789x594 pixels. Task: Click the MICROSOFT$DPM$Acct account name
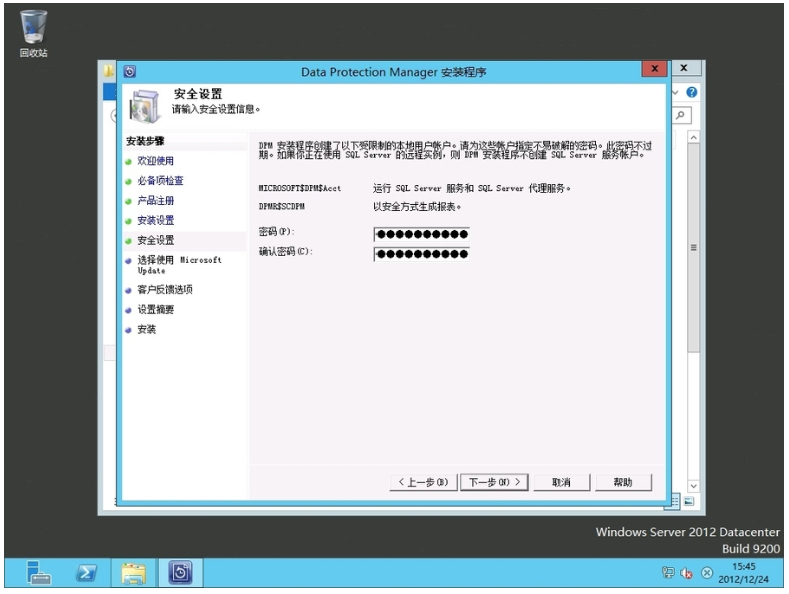coord(300,188)
